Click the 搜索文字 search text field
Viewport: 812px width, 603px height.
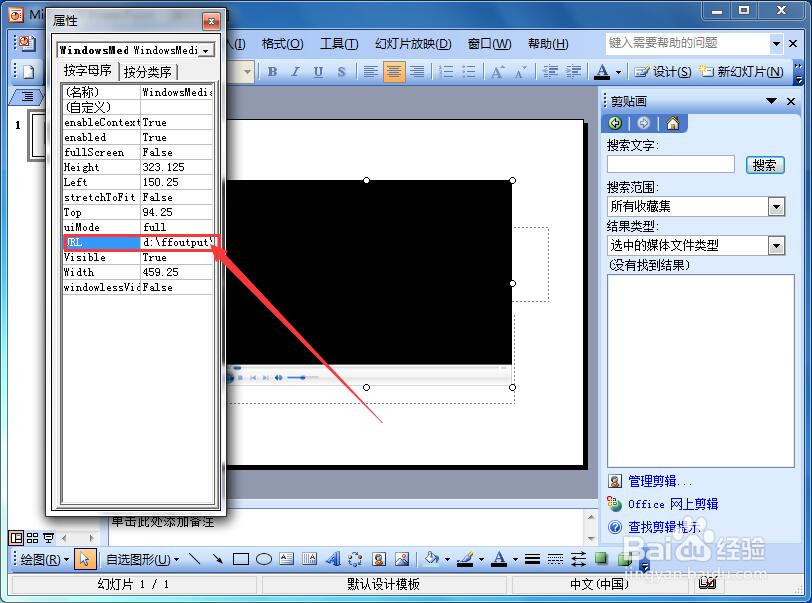[671, 164]
